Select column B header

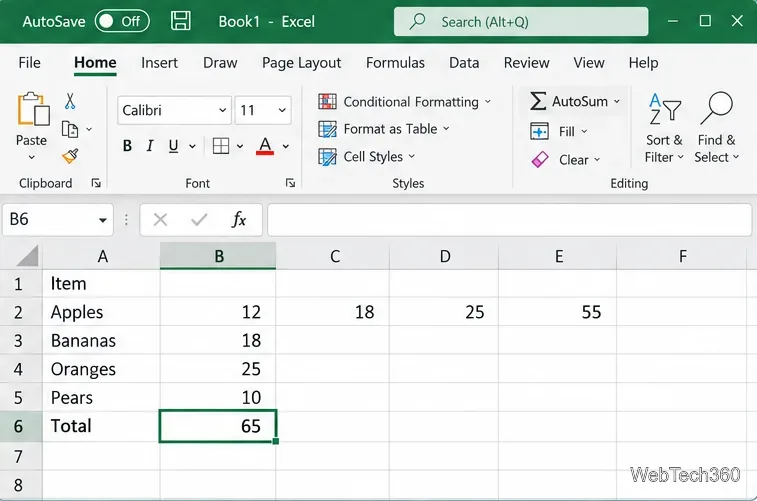tap(218, 256)
